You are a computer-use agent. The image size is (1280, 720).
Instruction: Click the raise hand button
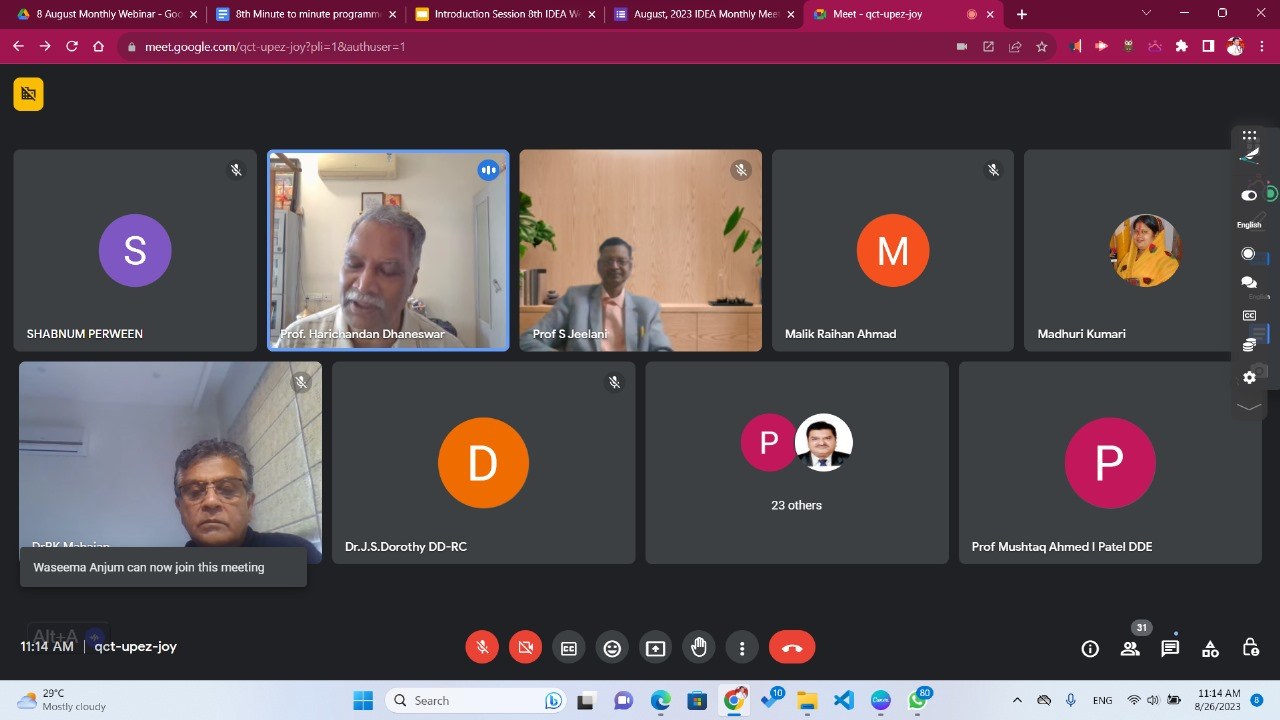698,648
